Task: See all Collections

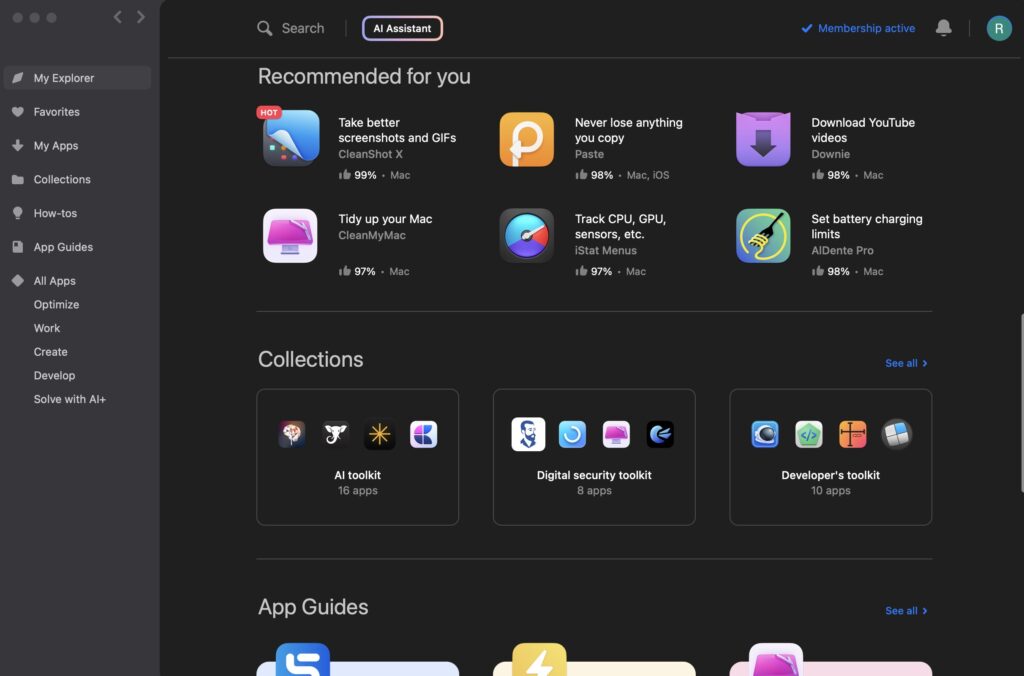Action: coord(906,363)
